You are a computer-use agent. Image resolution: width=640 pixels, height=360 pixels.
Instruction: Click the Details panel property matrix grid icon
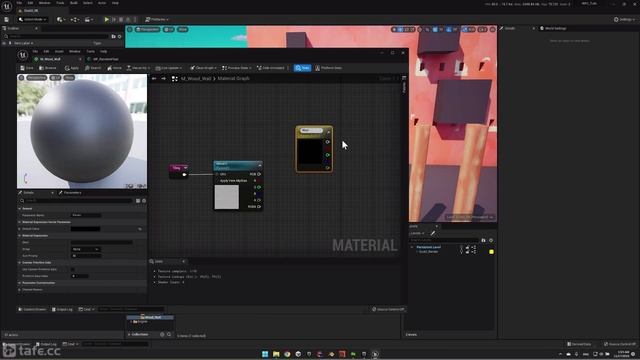[x=138, y=201]
